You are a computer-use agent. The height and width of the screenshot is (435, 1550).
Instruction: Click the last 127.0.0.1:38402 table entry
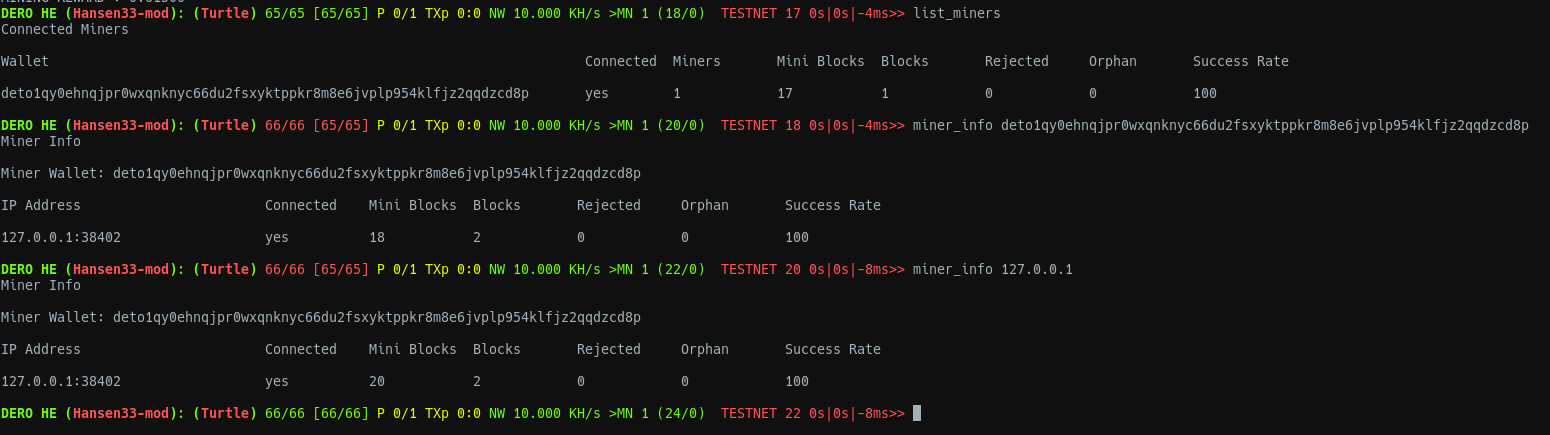tap(61, 381)
